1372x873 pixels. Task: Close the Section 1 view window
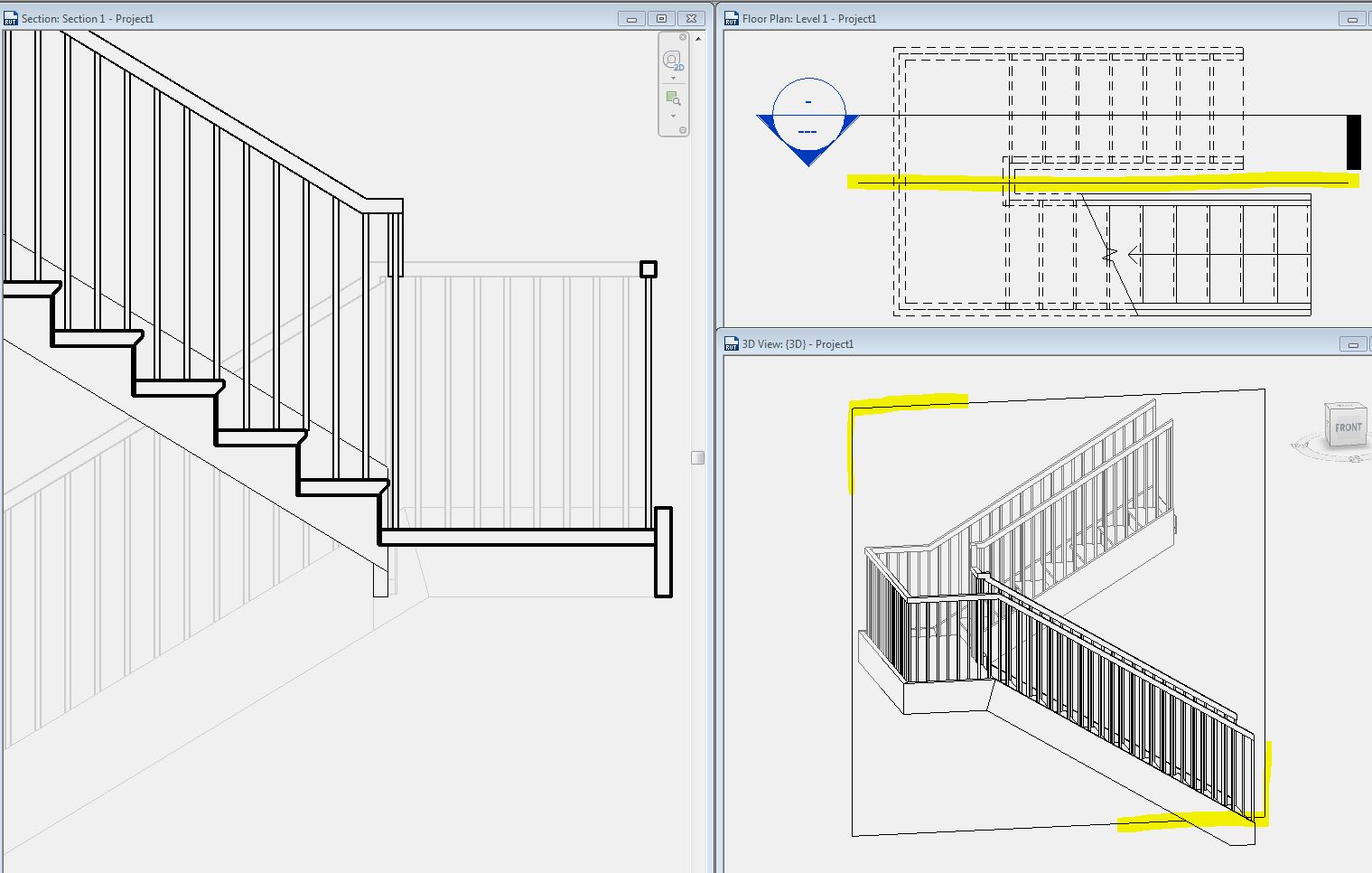click(x=691, y=19)
